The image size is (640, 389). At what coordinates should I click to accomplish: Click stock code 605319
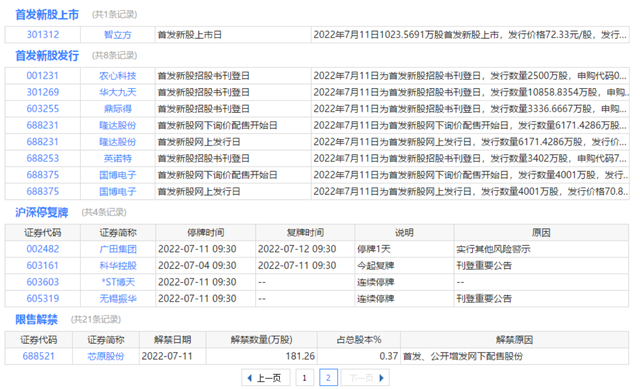click(x=43, y=299)
